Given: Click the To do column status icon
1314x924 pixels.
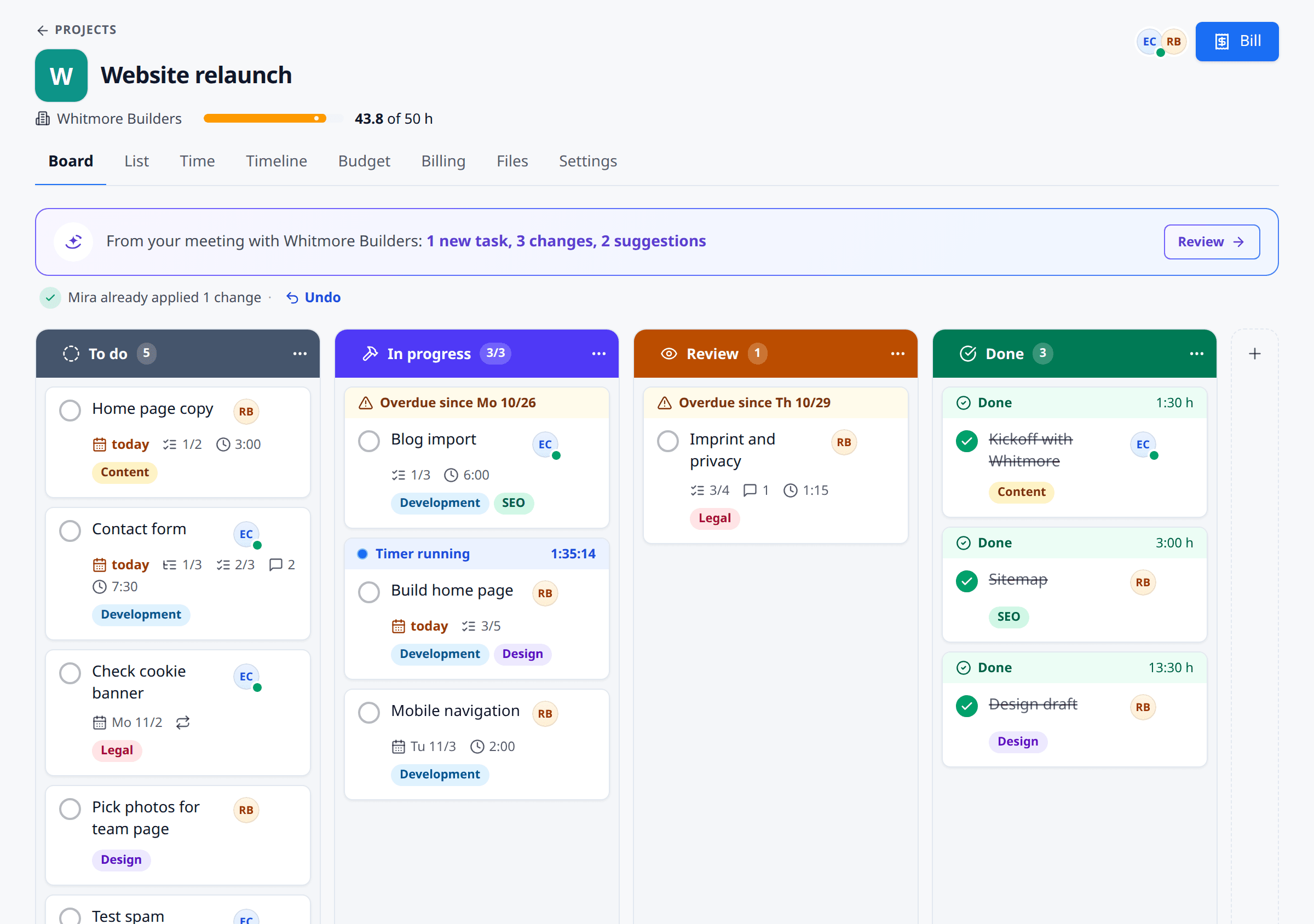Looking at the screenshot, I should point(71,354).
